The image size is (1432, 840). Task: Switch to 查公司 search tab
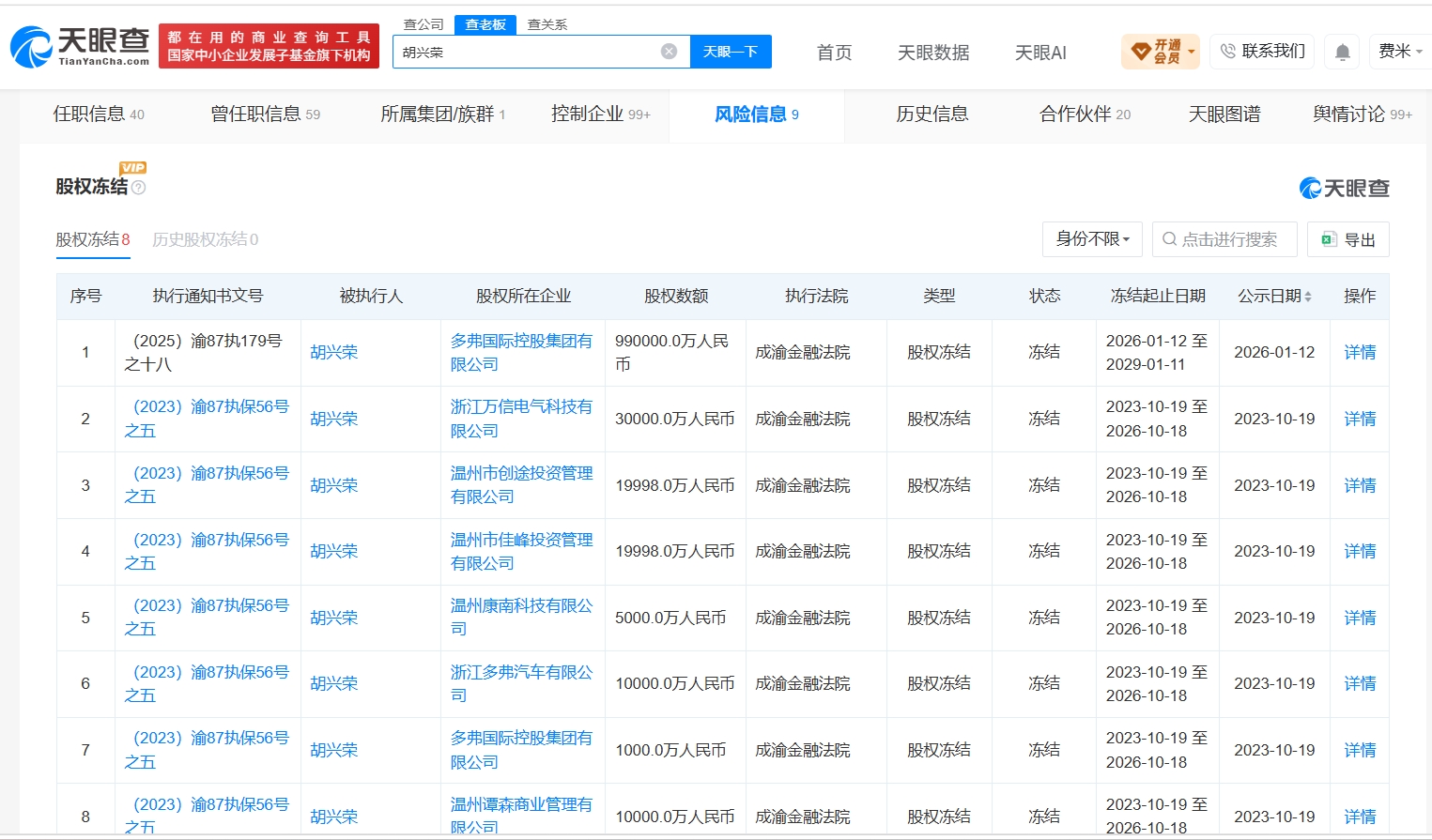coord(423,24)
